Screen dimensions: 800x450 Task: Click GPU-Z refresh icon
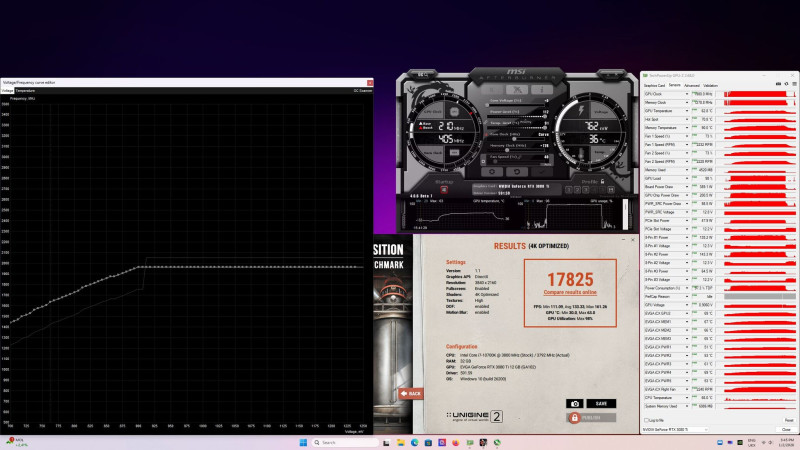786,84
